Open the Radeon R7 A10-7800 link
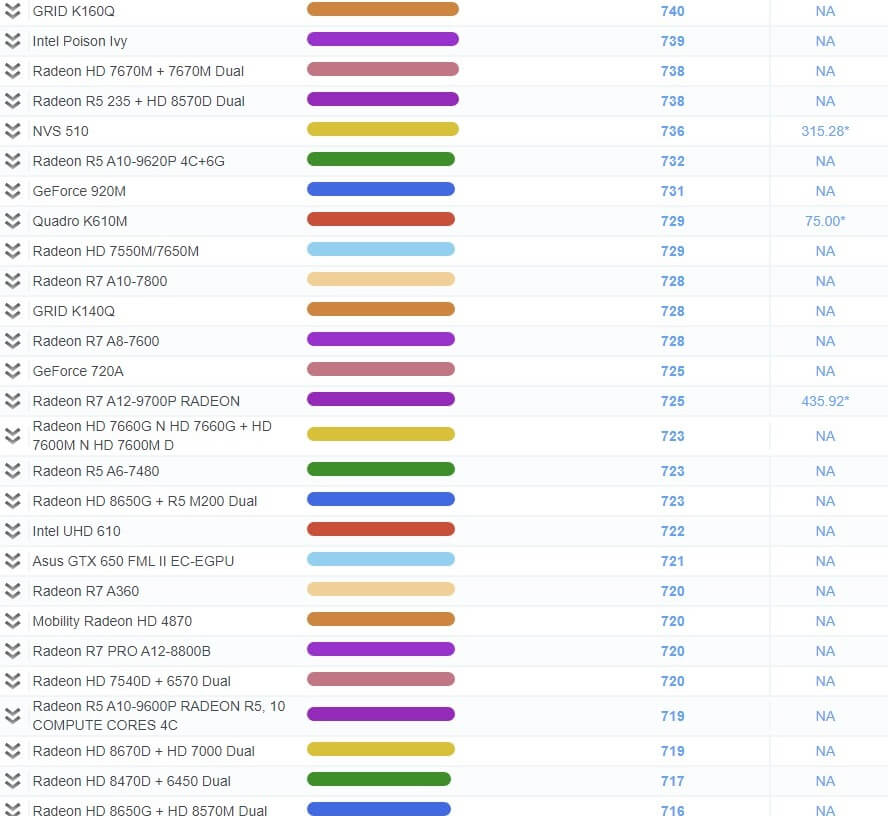Image resolution: width=888 pixels, height=816 pixels. coord(100,281)
